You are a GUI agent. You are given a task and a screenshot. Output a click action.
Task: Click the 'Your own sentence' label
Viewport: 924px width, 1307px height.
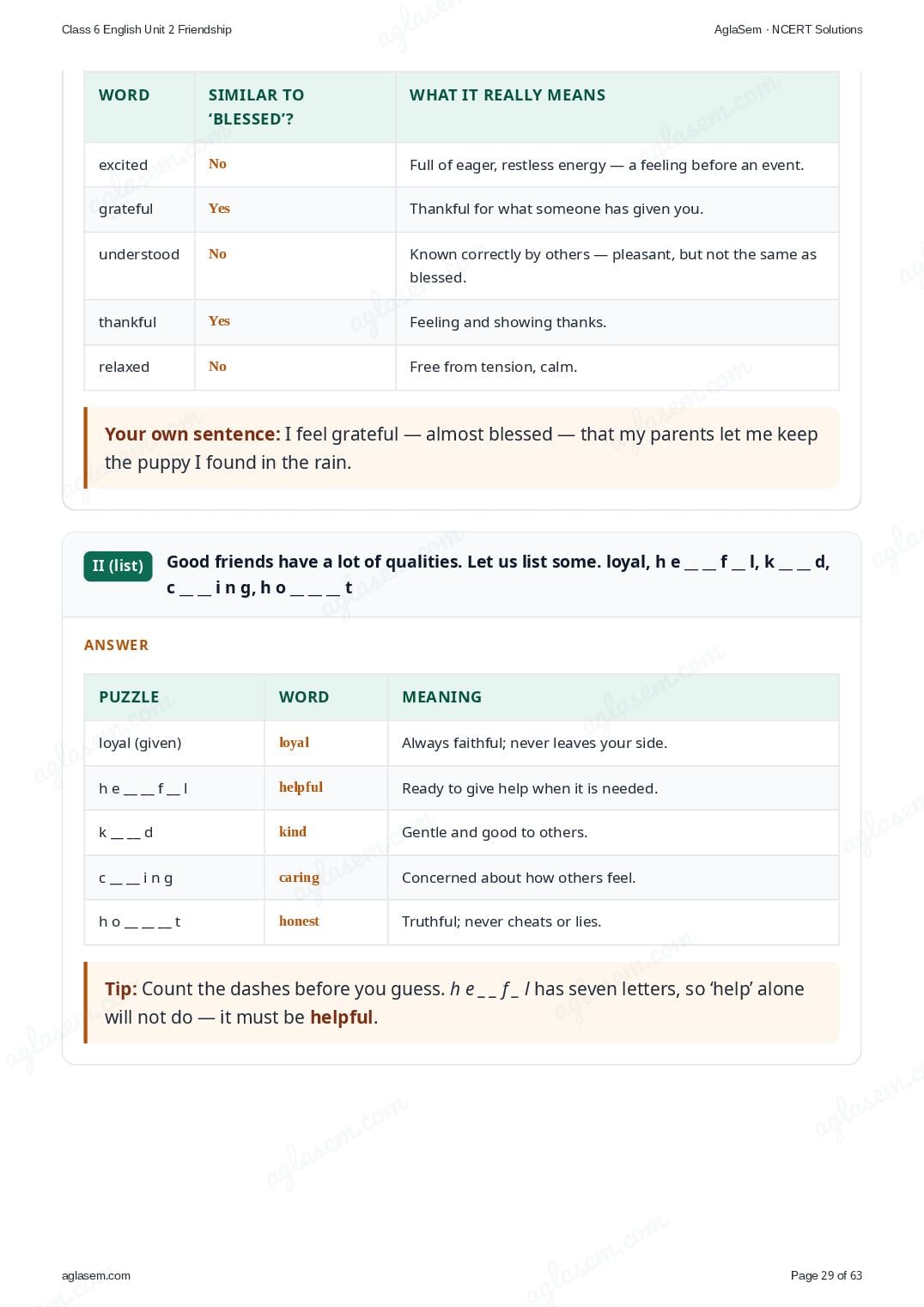192,435
